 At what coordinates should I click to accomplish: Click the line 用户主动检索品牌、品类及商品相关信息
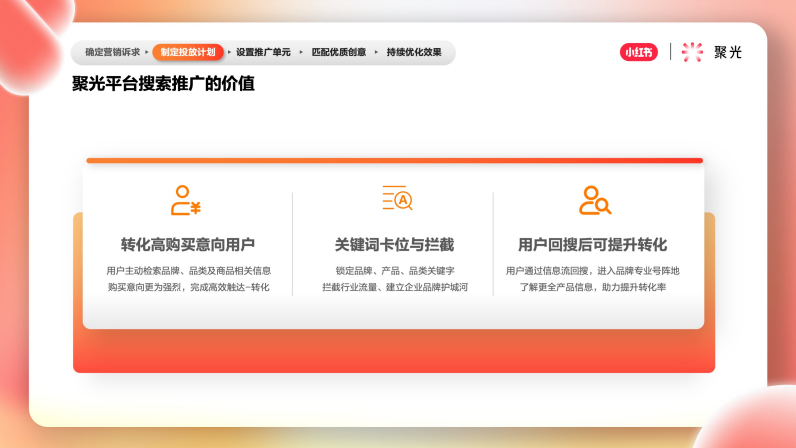tap(188, 271)
